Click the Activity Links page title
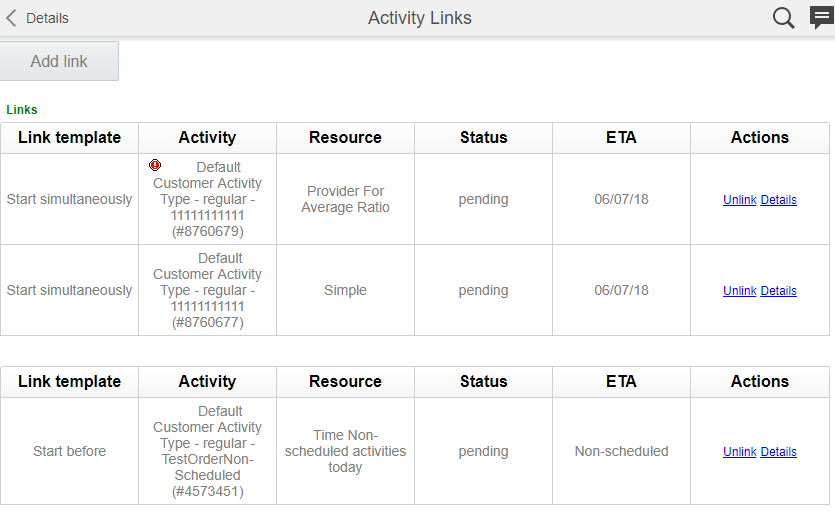Image resolution: width=835 pixels, height=511 pixels. (x=419, y=18)
